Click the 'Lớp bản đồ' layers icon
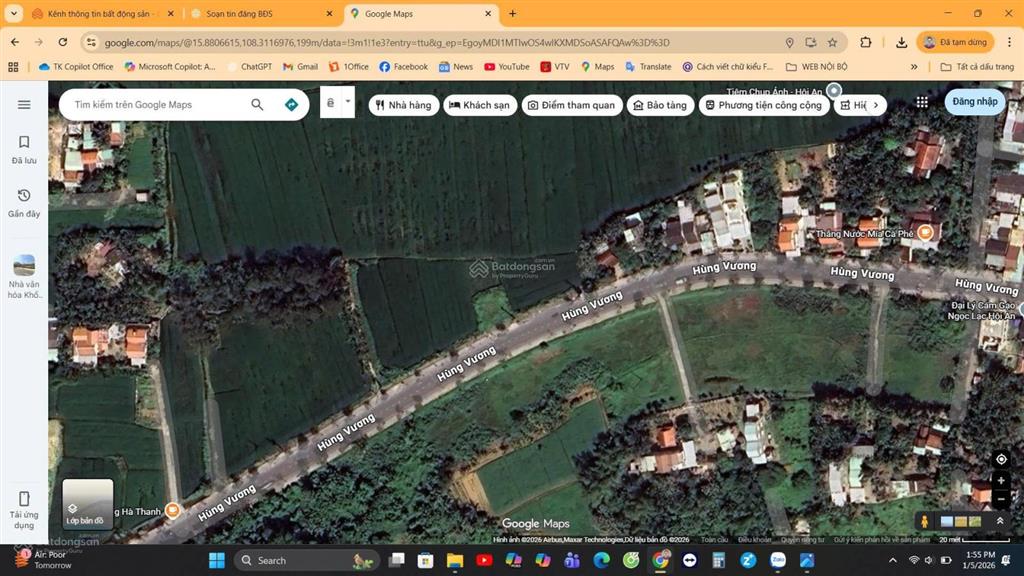This screenshot has height=576, width=1024. pos(87,505)
